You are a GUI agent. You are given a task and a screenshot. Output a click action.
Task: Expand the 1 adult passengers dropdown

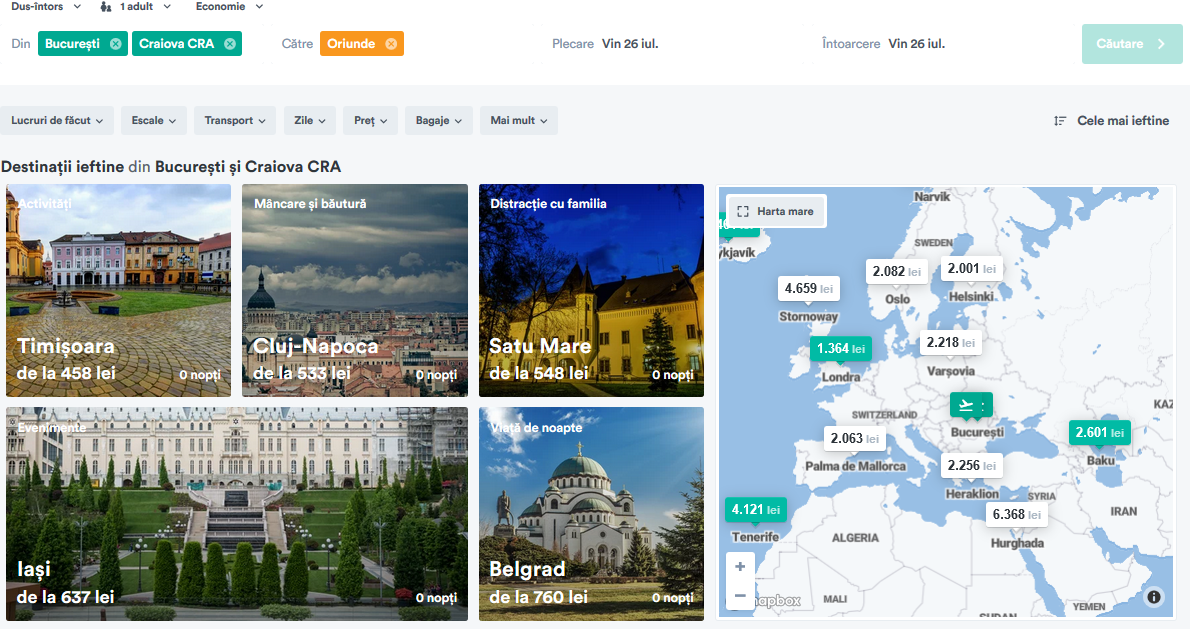tap(136, 7)
